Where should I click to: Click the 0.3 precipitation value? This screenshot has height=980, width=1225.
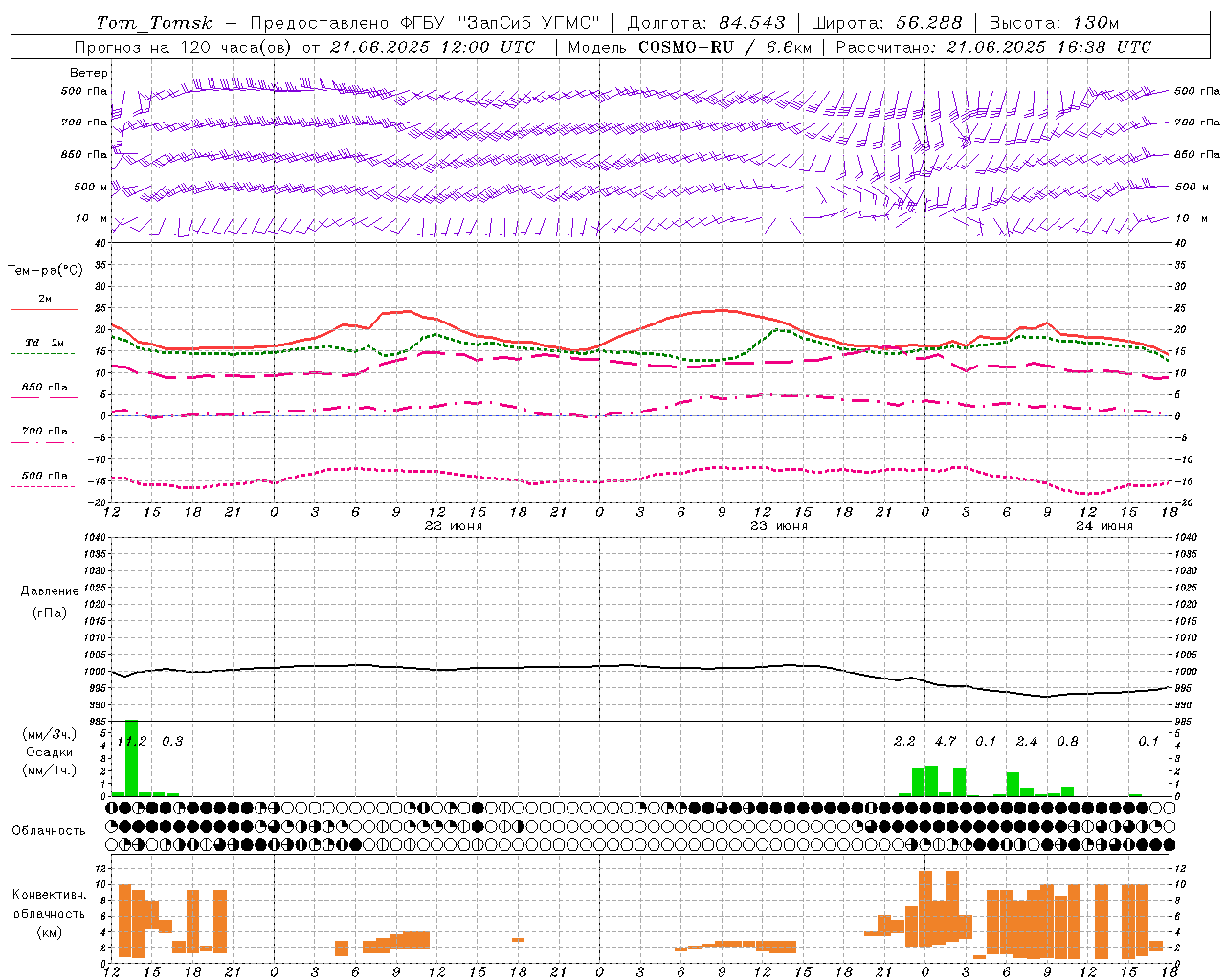[x=172, y=741]
